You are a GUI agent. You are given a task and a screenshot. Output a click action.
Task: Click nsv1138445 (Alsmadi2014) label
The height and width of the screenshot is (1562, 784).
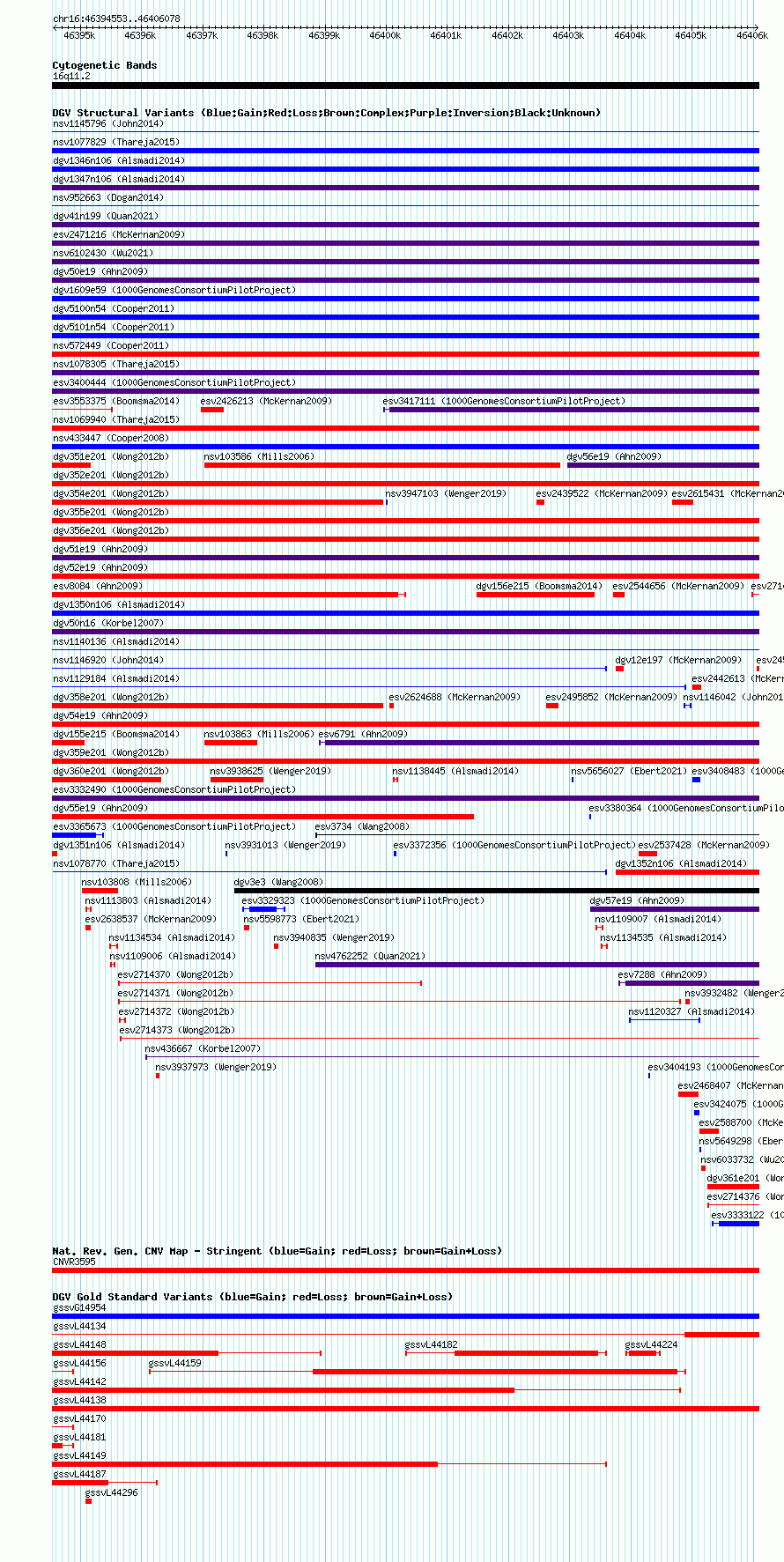pyautogui.click(x=455, y=771)
